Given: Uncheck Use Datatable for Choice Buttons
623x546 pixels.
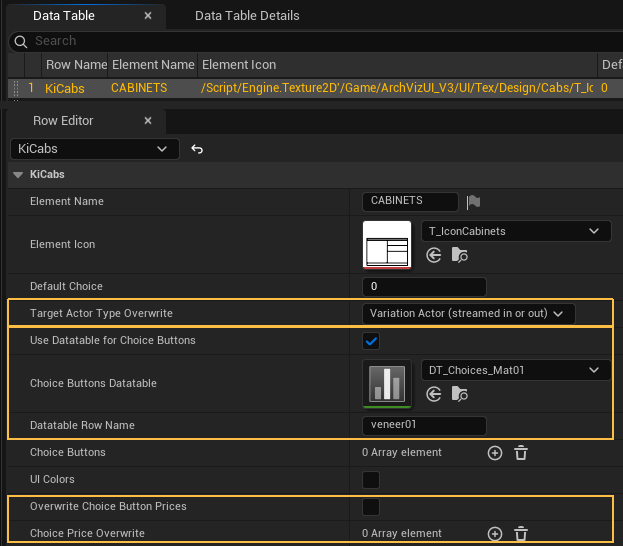Looking at the screenshot, I should point(371,341).
